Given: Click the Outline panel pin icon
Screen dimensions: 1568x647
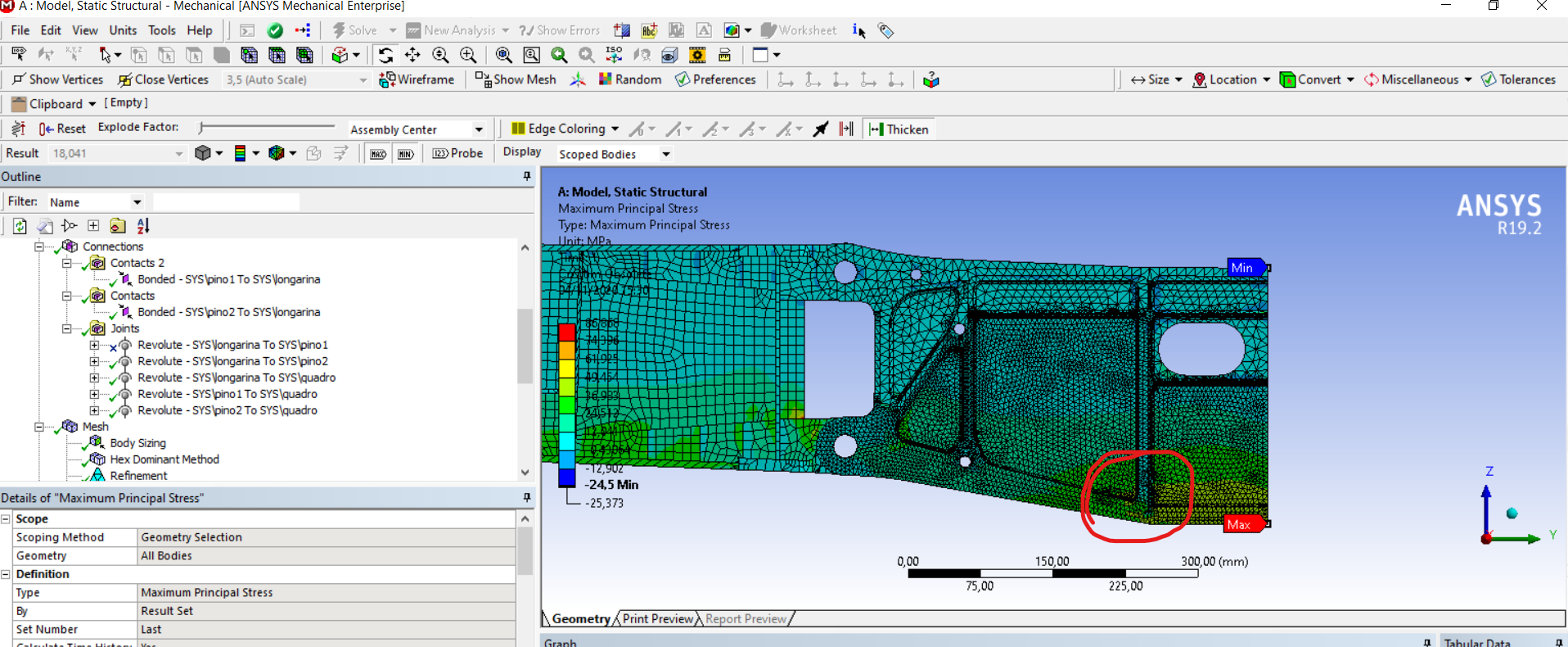Looking at the screenshot, I should [526, 176].
